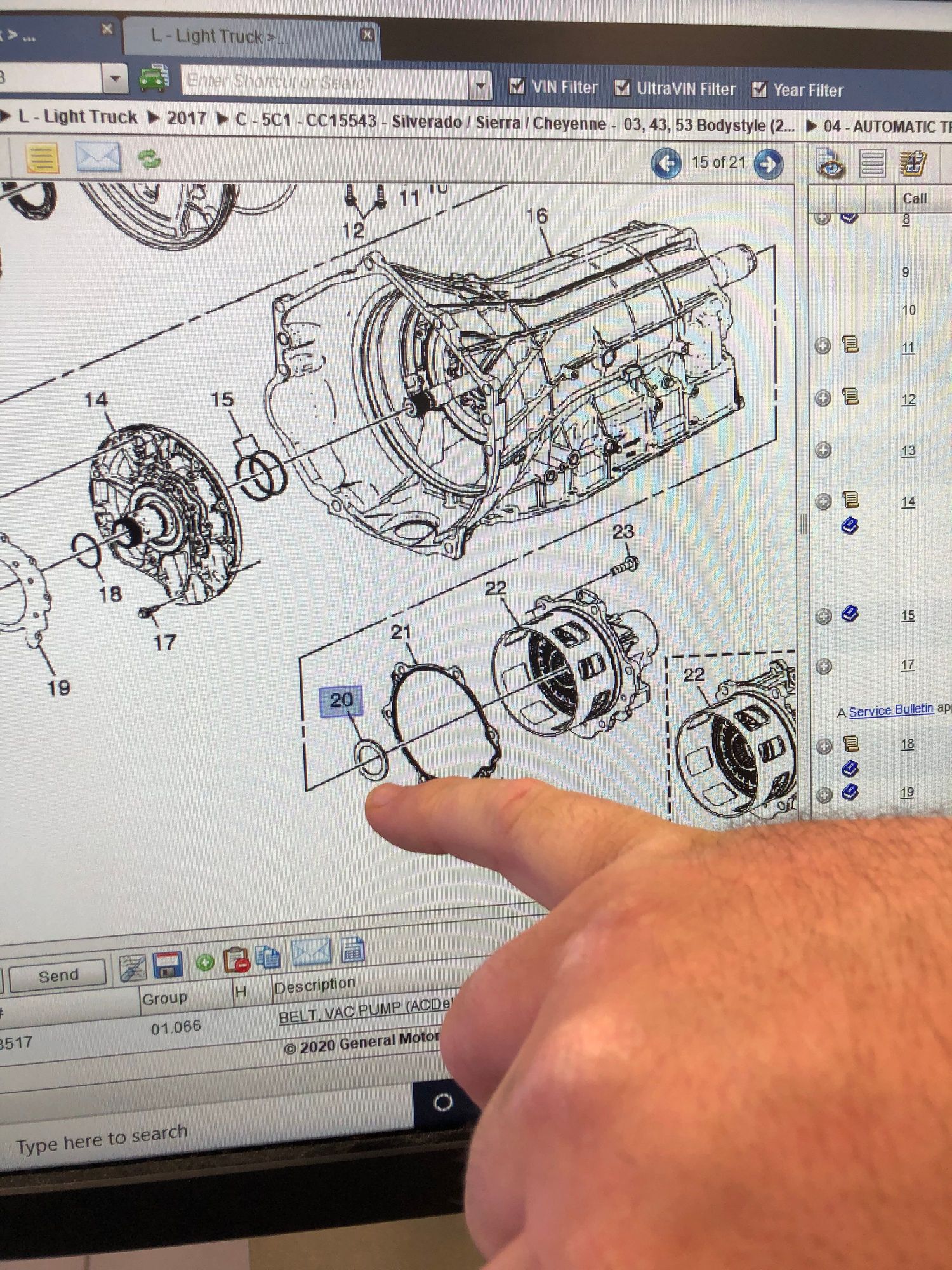Disable the Year Filter checkbox

759,90
